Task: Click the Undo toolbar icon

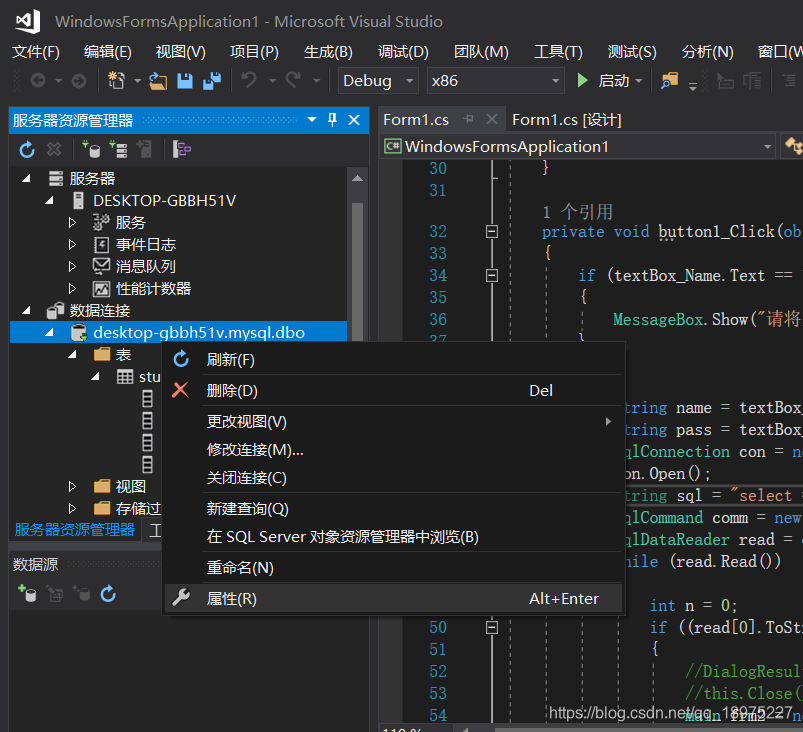Action: click(x=249, y=80)
